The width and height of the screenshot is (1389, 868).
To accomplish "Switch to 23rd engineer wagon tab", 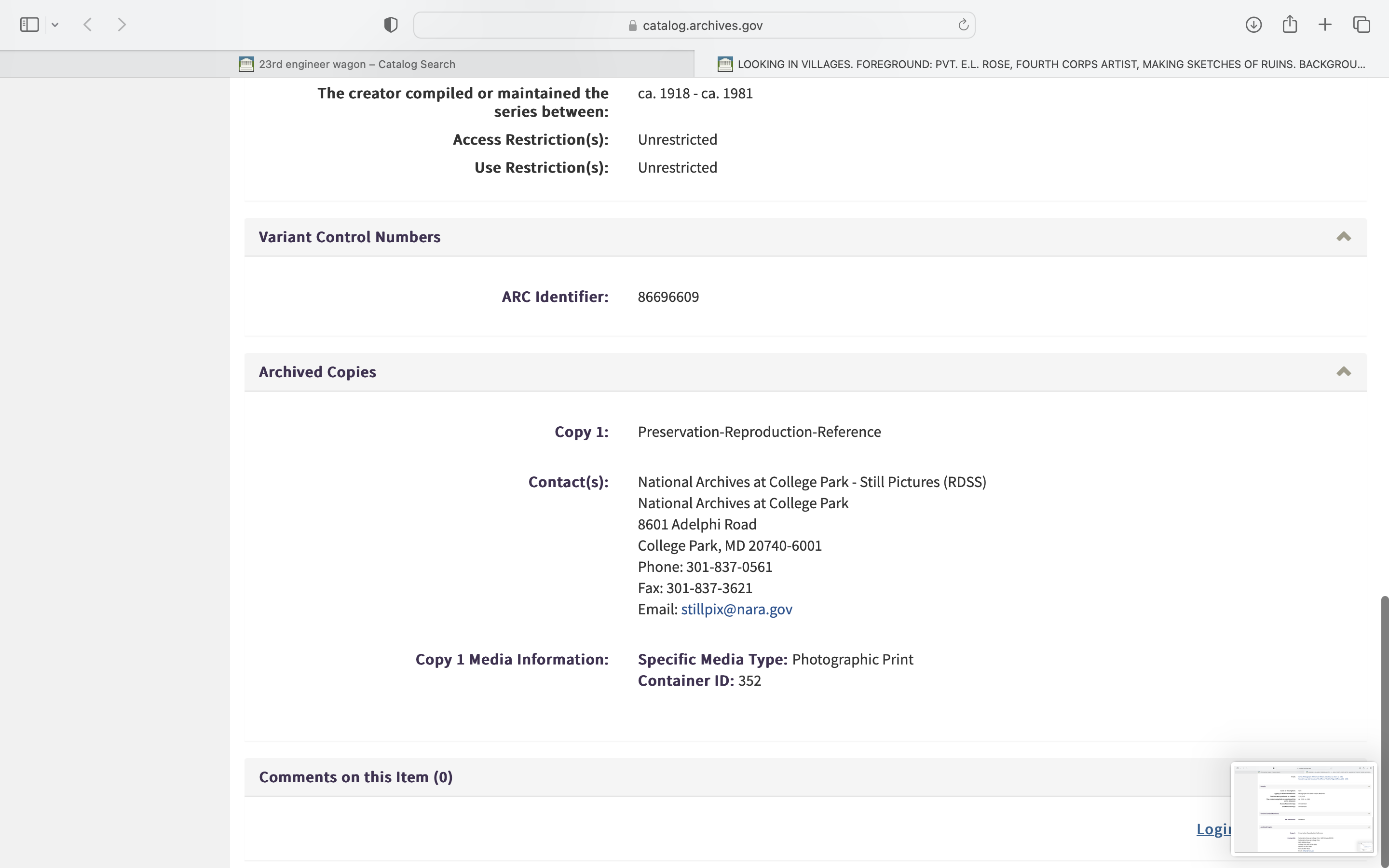I will pyautogui.click(x=356, y=64).
